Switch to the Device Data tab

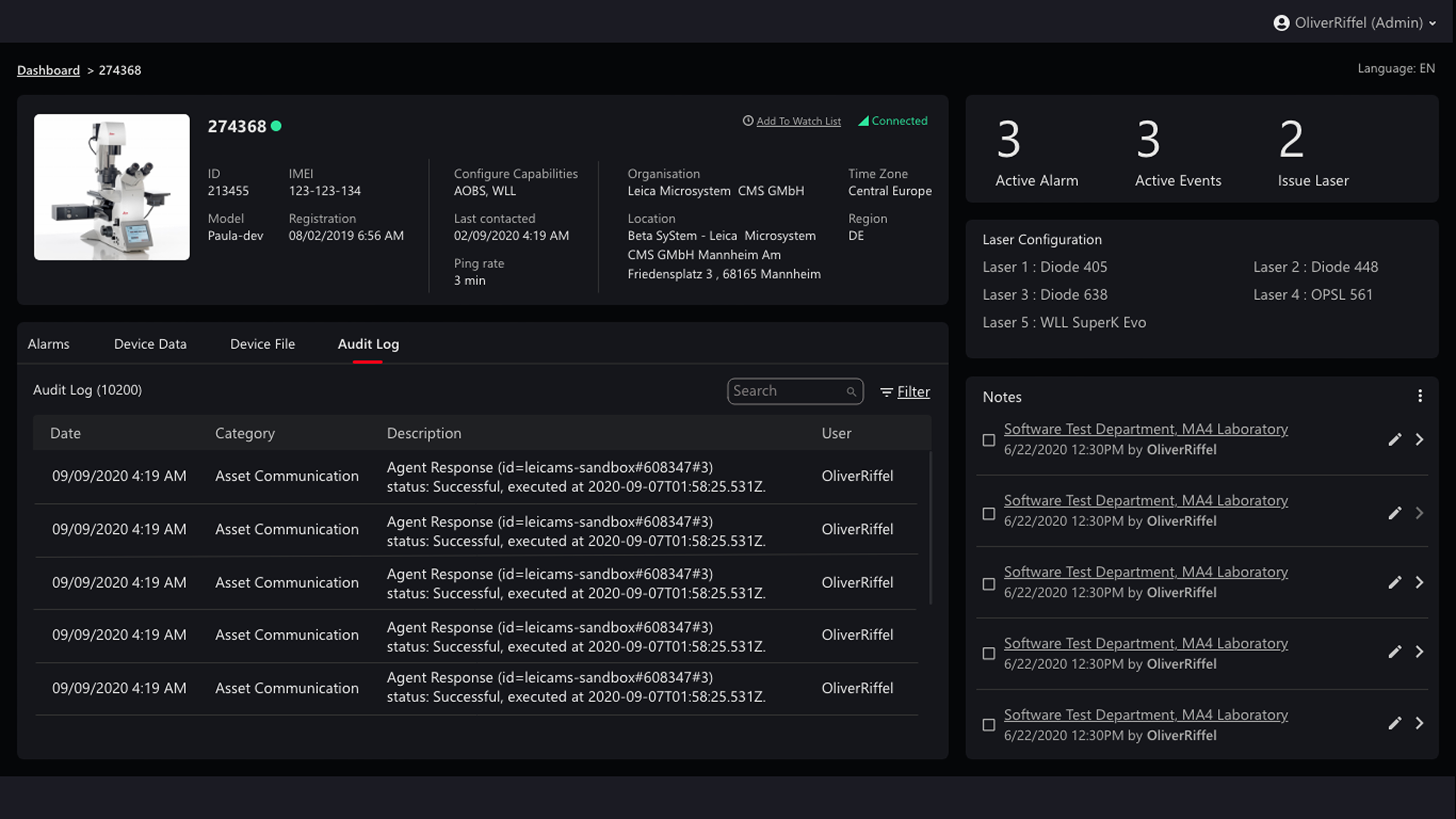150,344
